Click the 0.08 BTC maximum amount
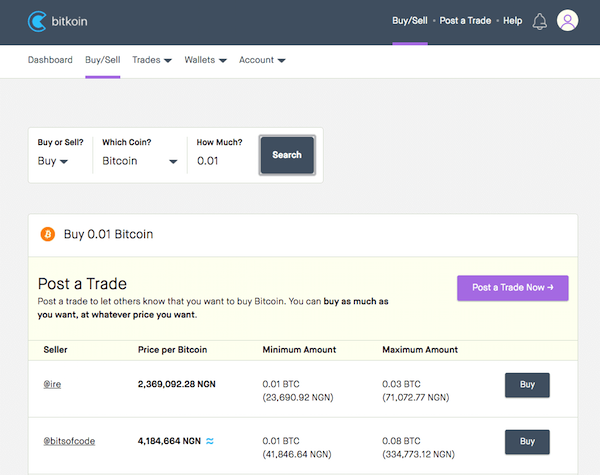The width and height of the screenshot is (600, 475). [401, 441]
